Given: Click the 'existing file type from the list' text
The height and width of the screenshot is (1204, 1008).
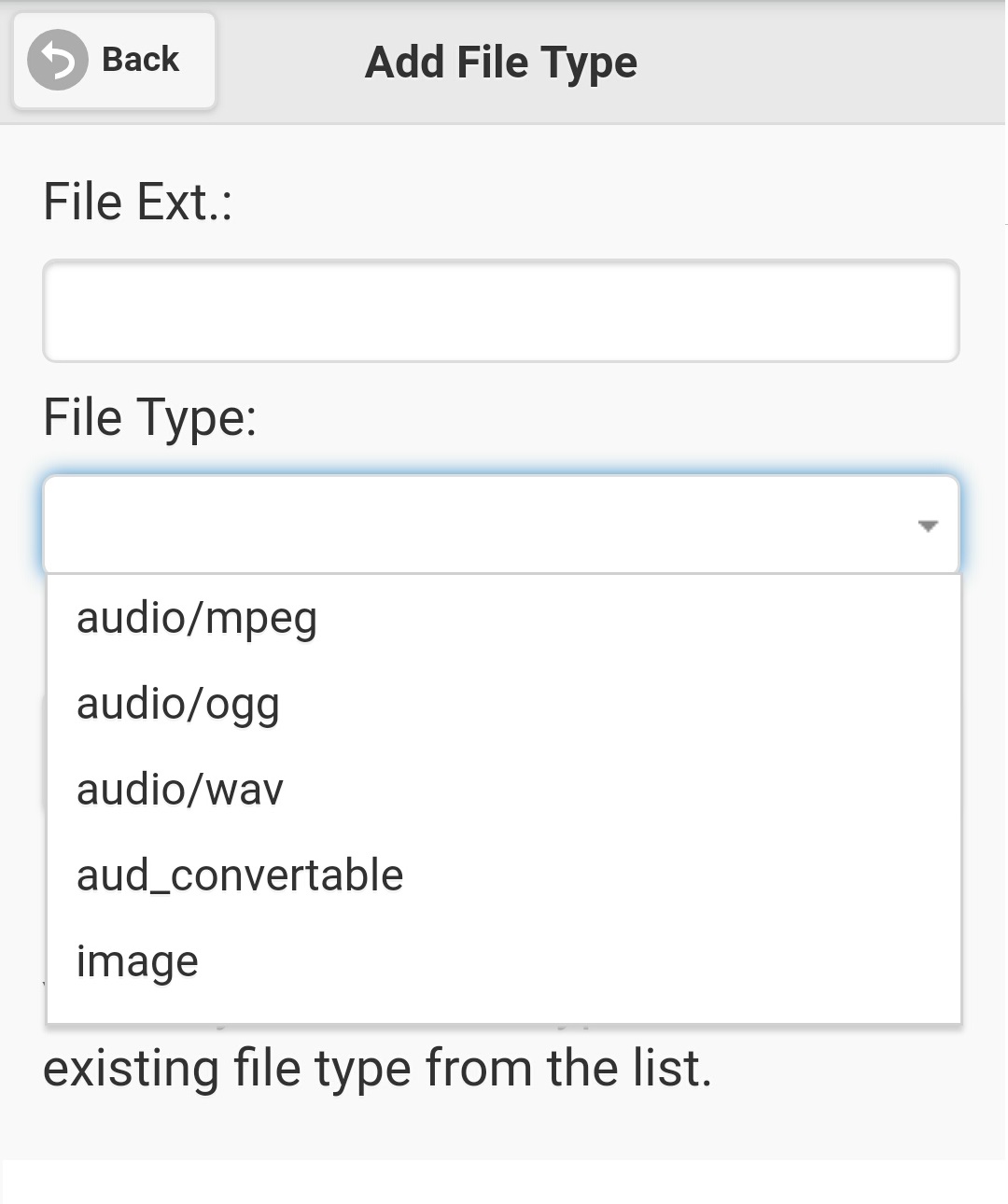Looking at the screenshot, I should point(377,1069).
